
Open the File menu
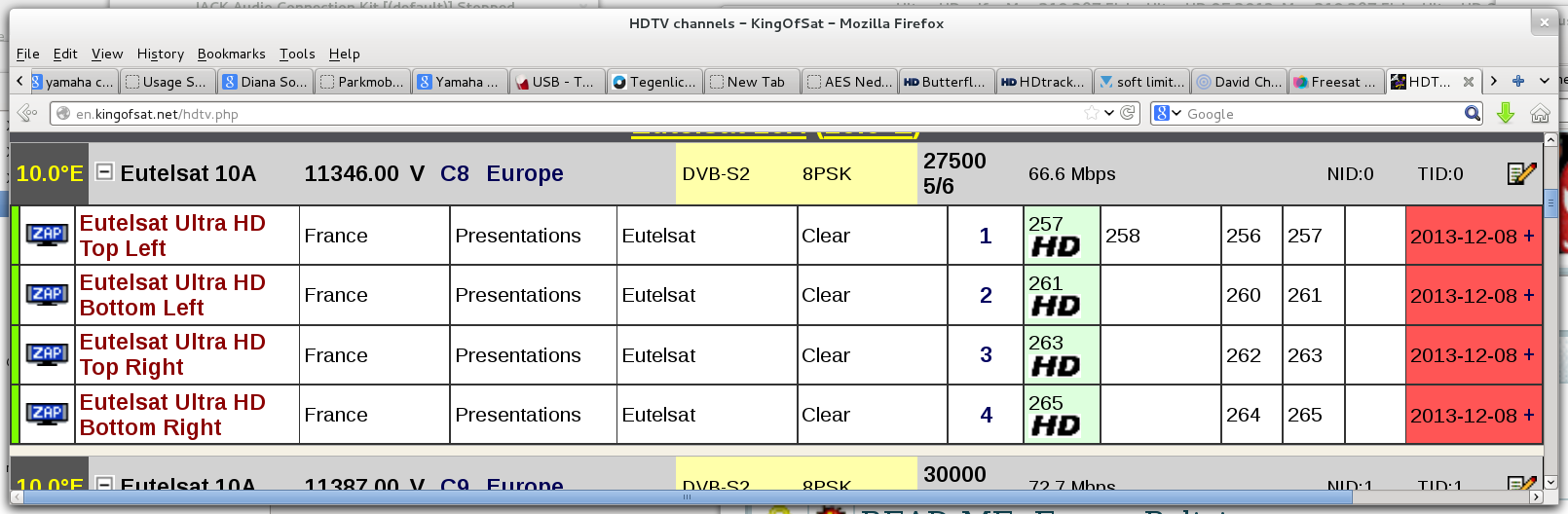coord(28,54)
